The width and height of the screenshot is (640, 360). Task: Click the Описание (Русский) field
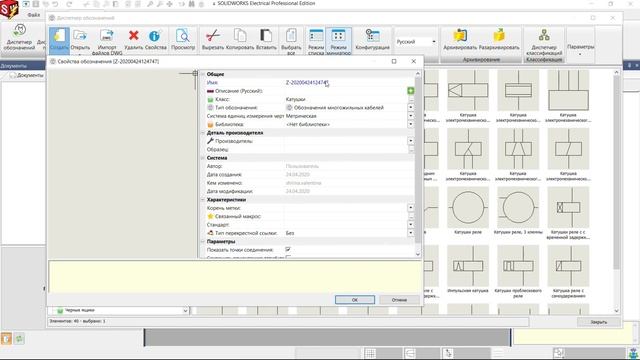[346, 91]
